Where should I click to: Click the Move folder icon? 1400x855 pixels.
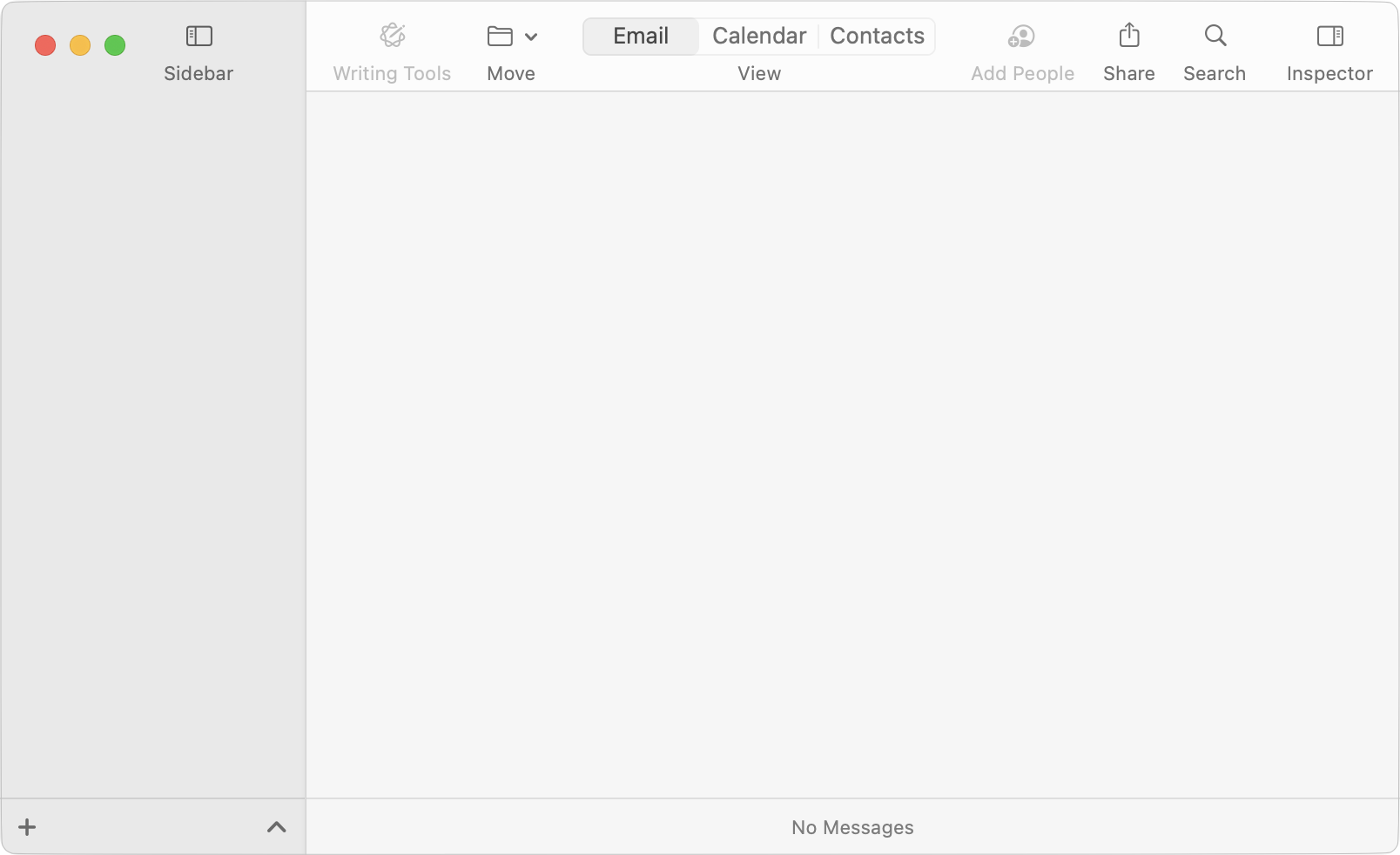[x=500, y=37]
